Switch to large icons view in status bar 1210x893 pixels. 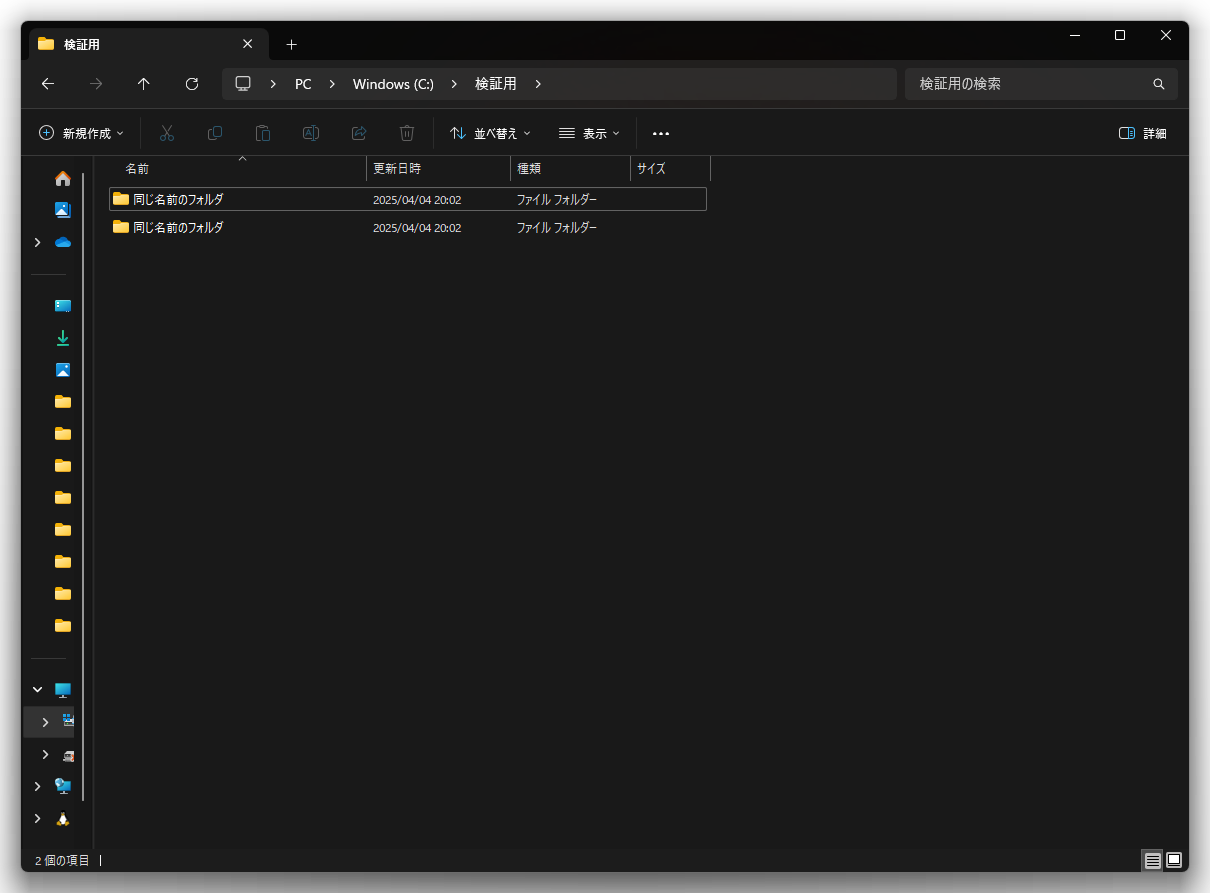click(x=1174, y=860)
